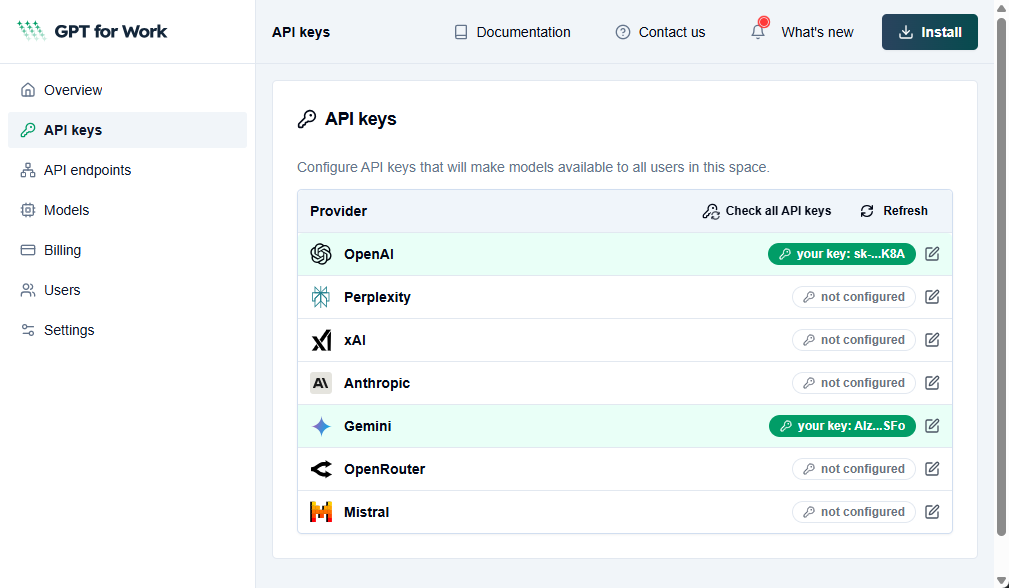Click the Install button
Image resolution: width=1009 pixels, height=588 pixels.
(x=929, y=32)
